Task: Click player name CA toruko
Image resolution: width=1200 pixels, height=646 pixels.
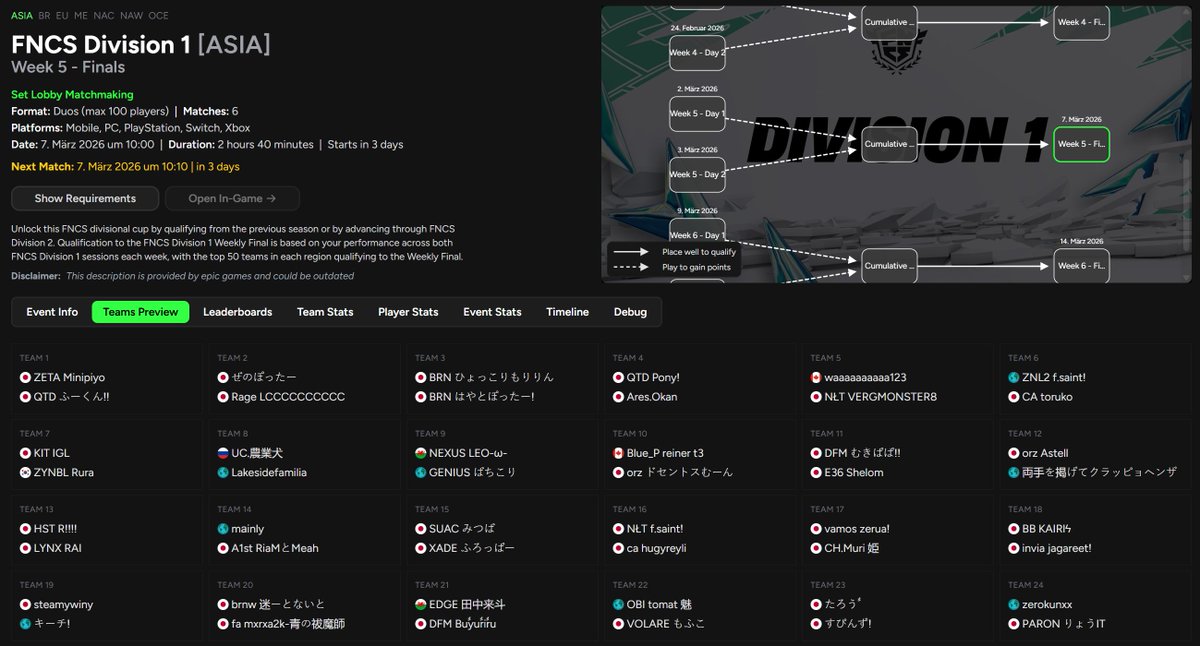Action: point(1047,397)
